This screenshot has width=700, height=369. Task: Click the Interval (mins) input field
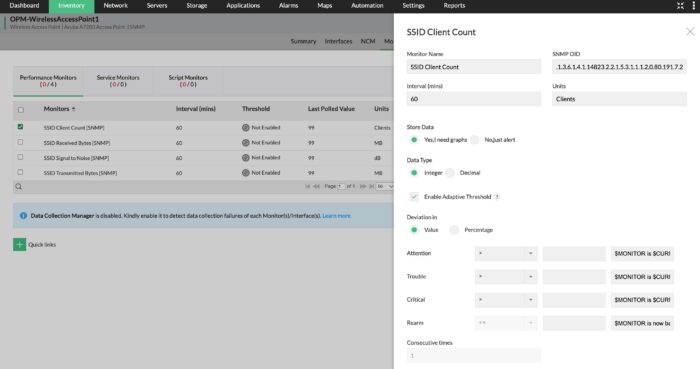tap(473, 99)
